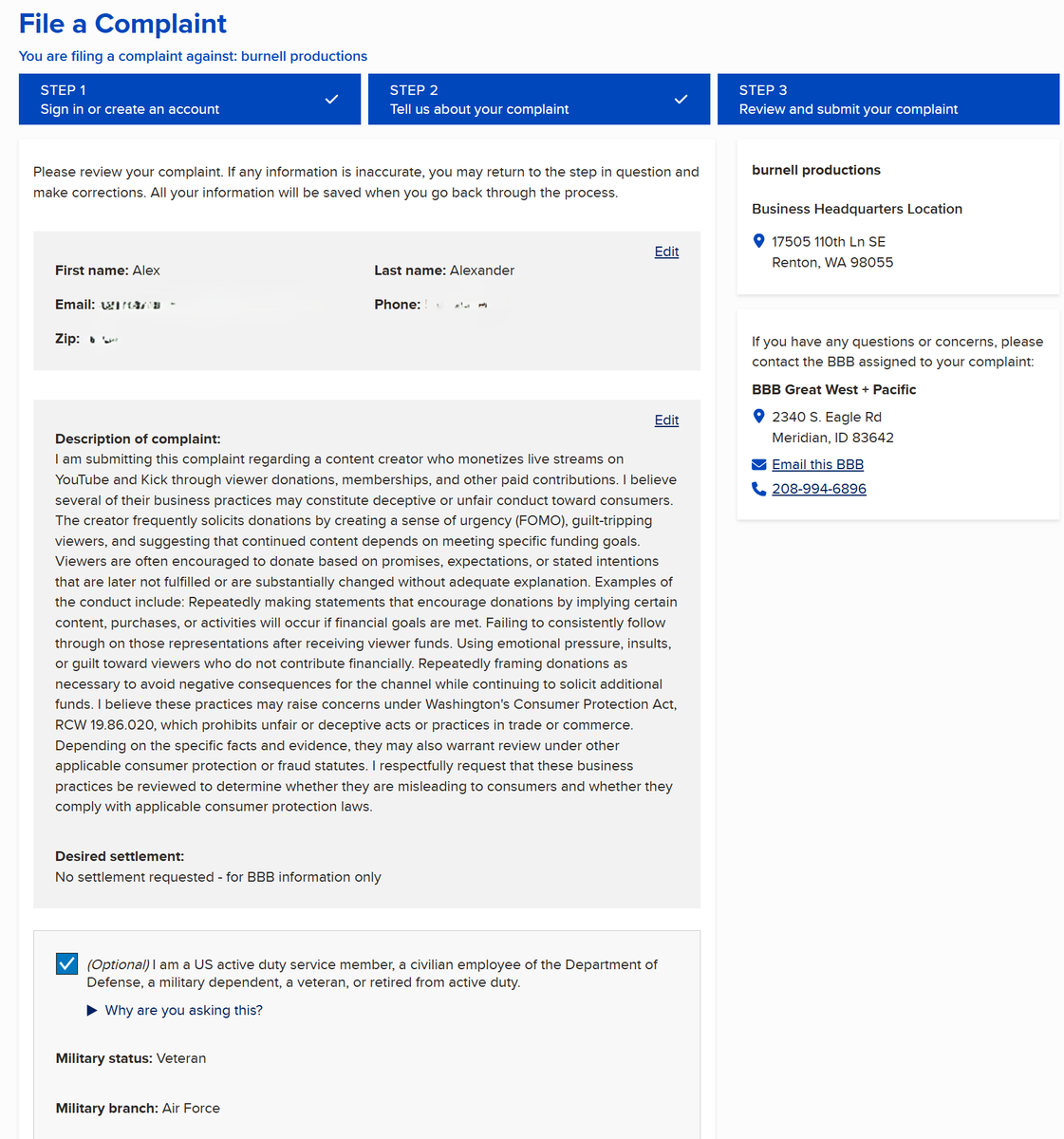The width and height of the screenshot is (1064, 1139).
Task: Go back to Step 1 Sign in tab
Action: 190,99
